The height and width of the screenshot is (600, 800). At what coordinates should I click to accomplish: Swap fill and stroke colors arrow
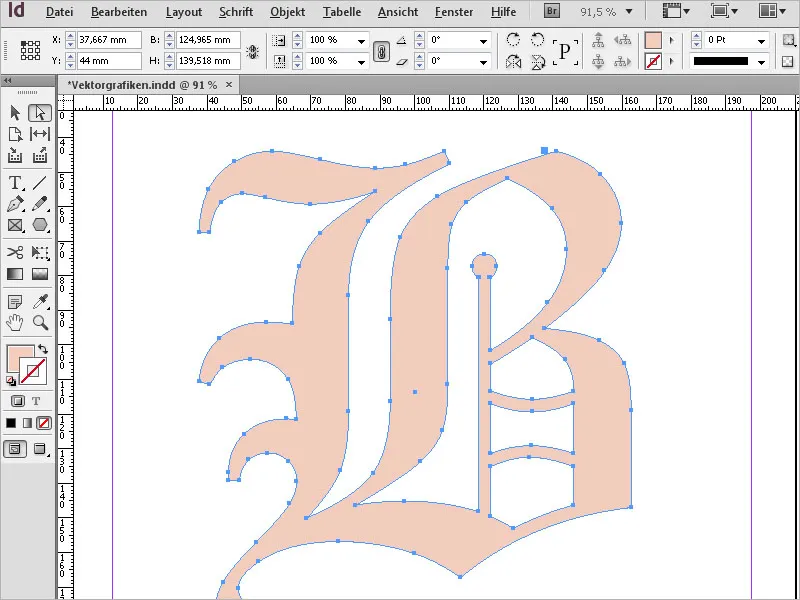point(43,349)
